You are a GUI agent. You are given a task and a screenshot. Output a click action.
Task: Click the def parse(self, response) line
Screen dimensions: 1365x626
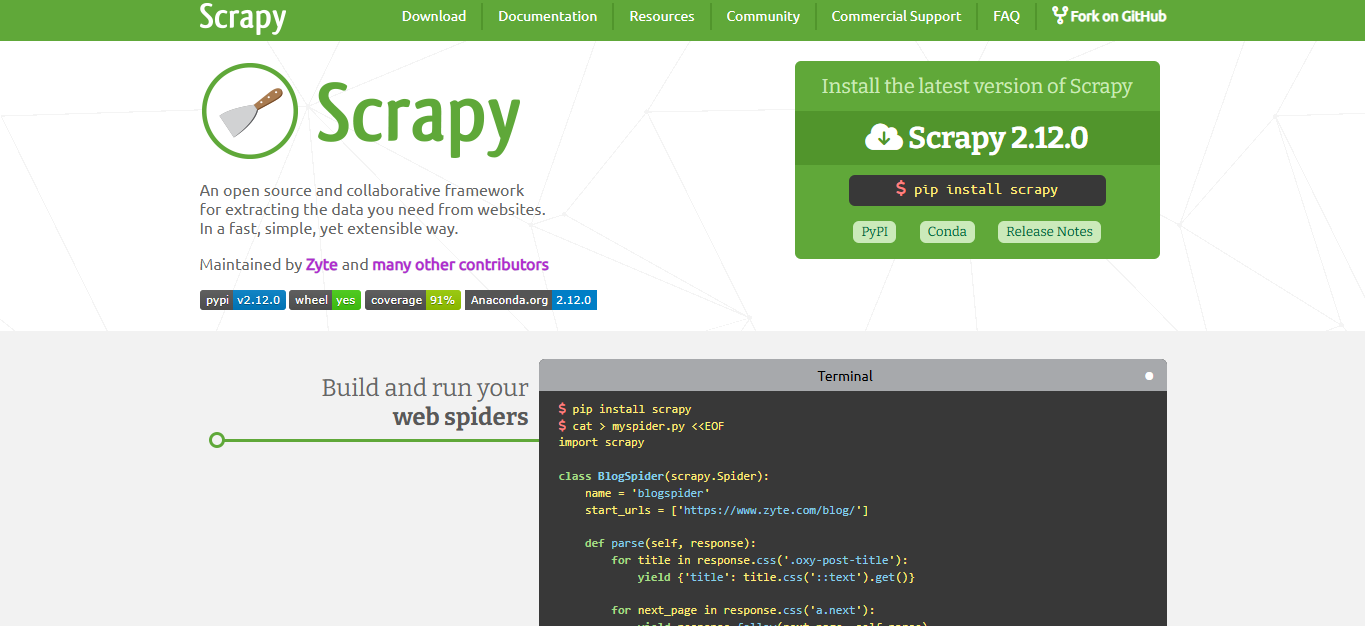pos(670,544)
